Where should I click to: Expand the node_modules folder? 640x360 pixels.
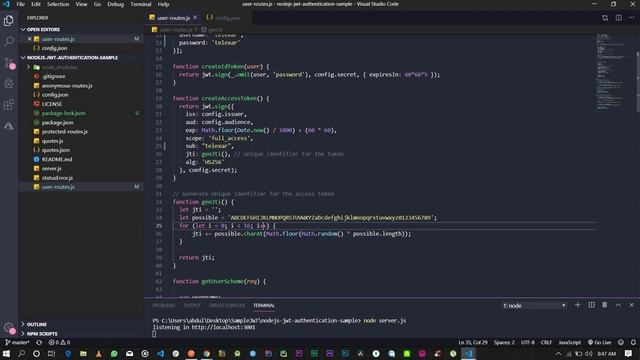click(x=59, y=67)
